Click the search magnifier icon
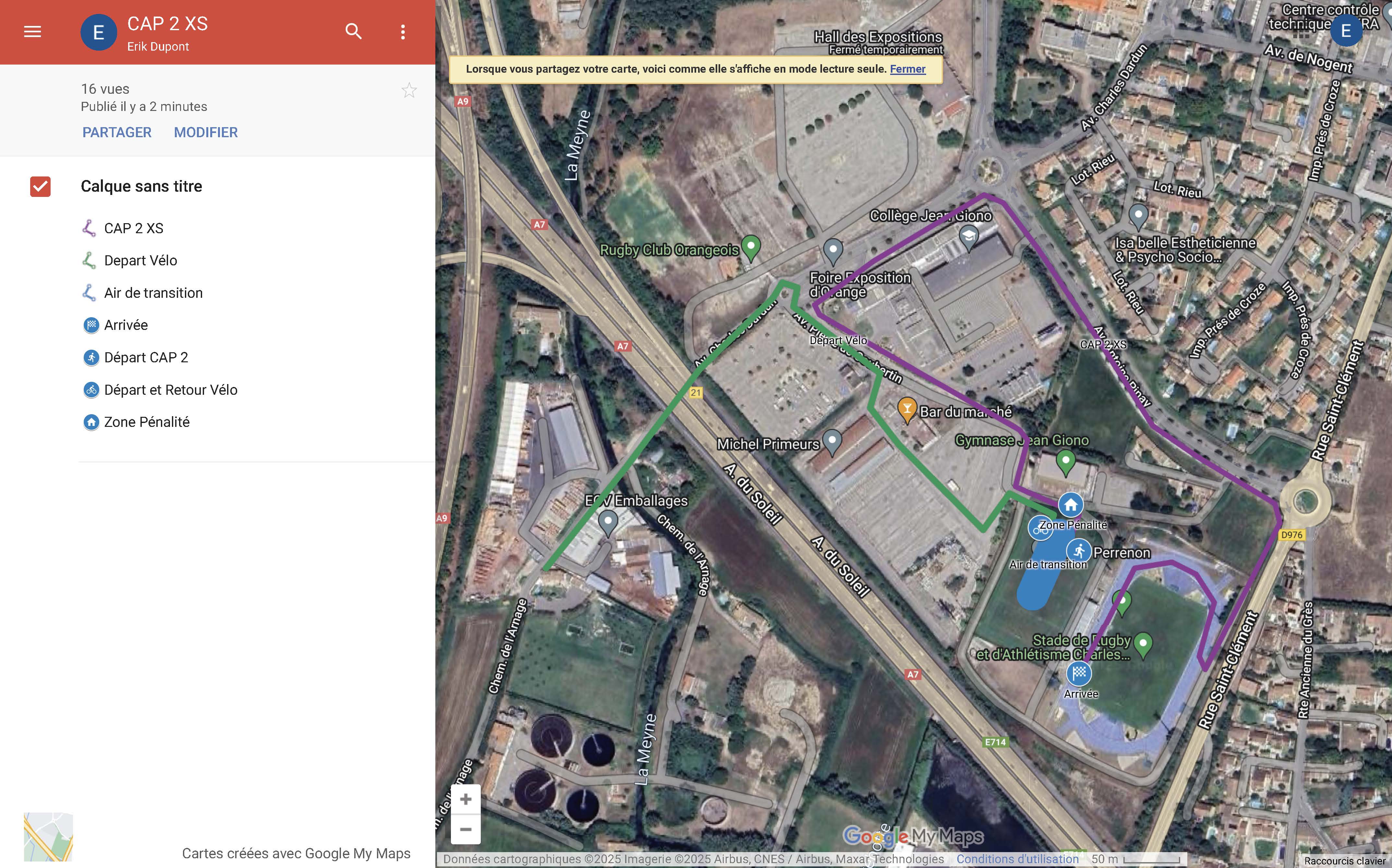 (x=354, y=31)
